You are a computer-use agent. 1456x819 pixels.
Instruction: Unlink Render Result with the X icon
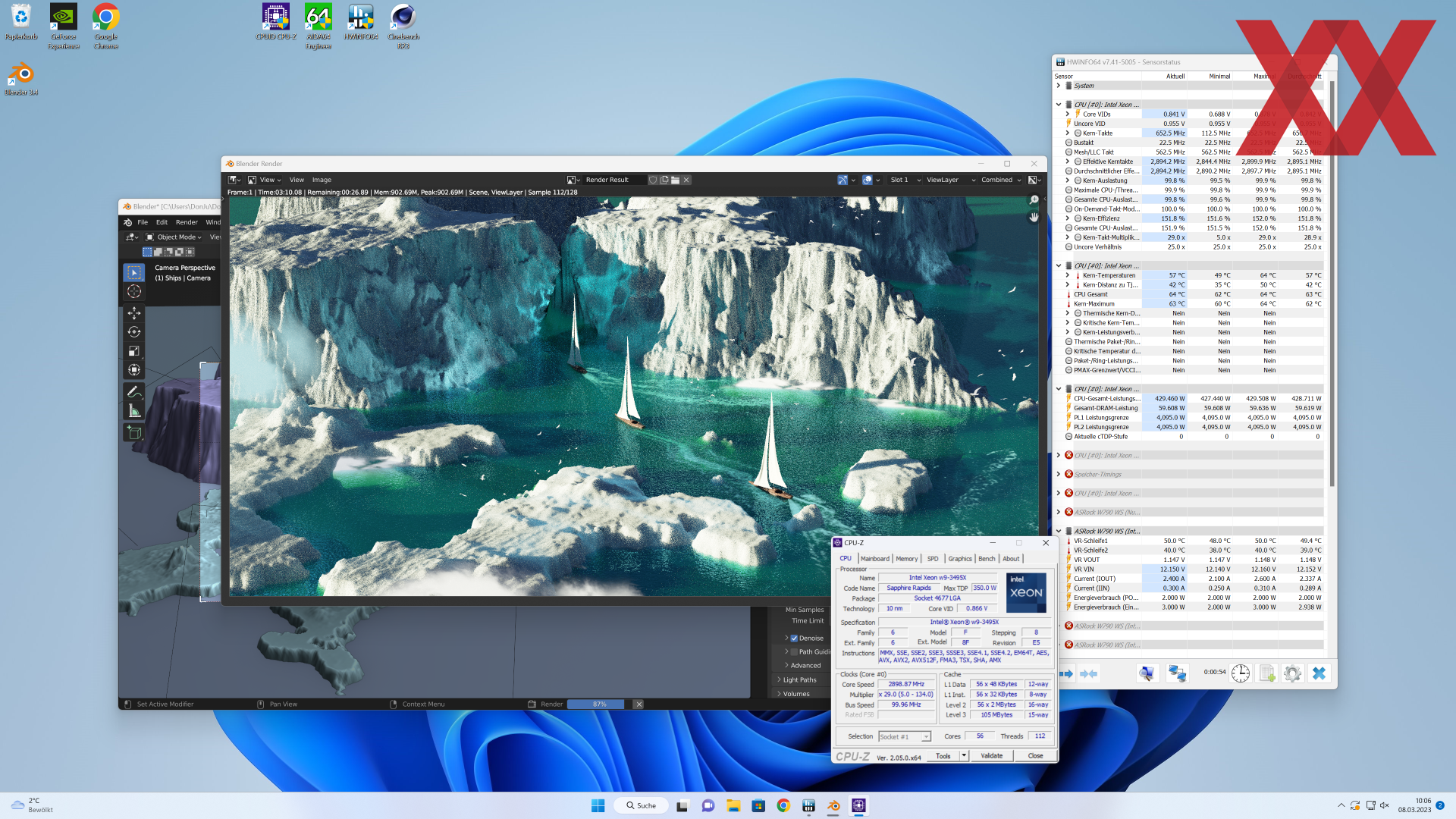tap(686, 180)
